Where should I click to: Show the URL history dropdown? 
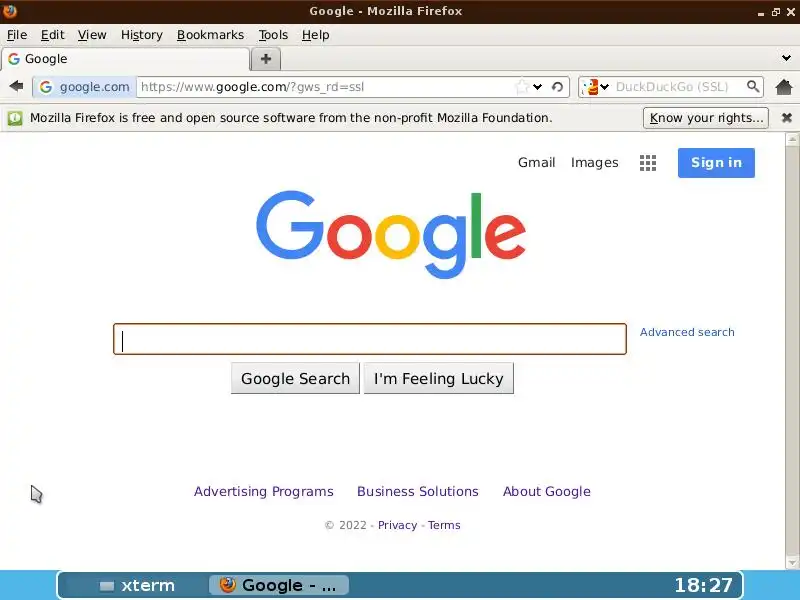pyautogui.click(x=537, y=87)
